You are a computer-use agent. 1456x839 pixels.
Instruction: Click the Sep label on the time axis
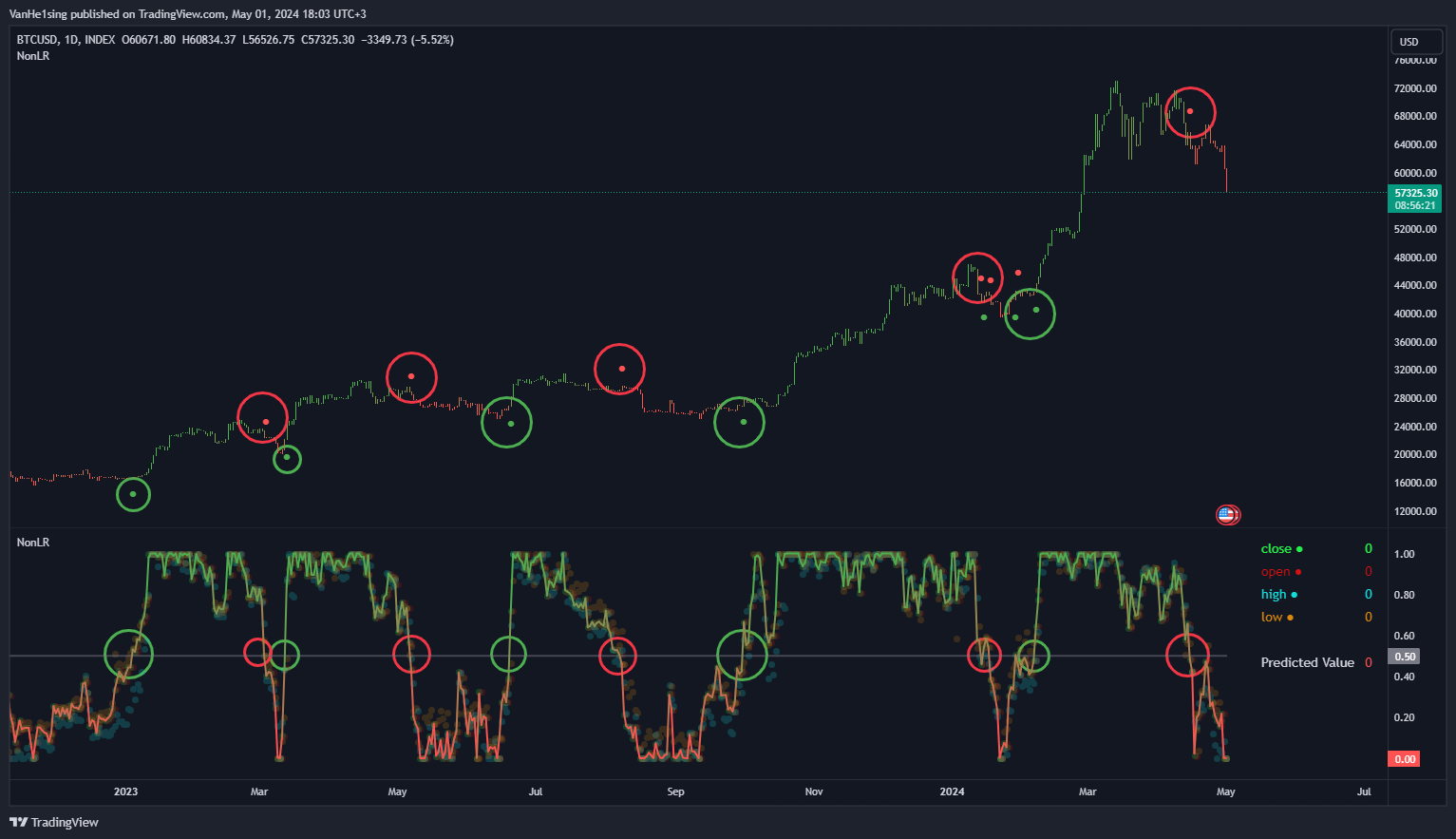click(x=675, y=791)
